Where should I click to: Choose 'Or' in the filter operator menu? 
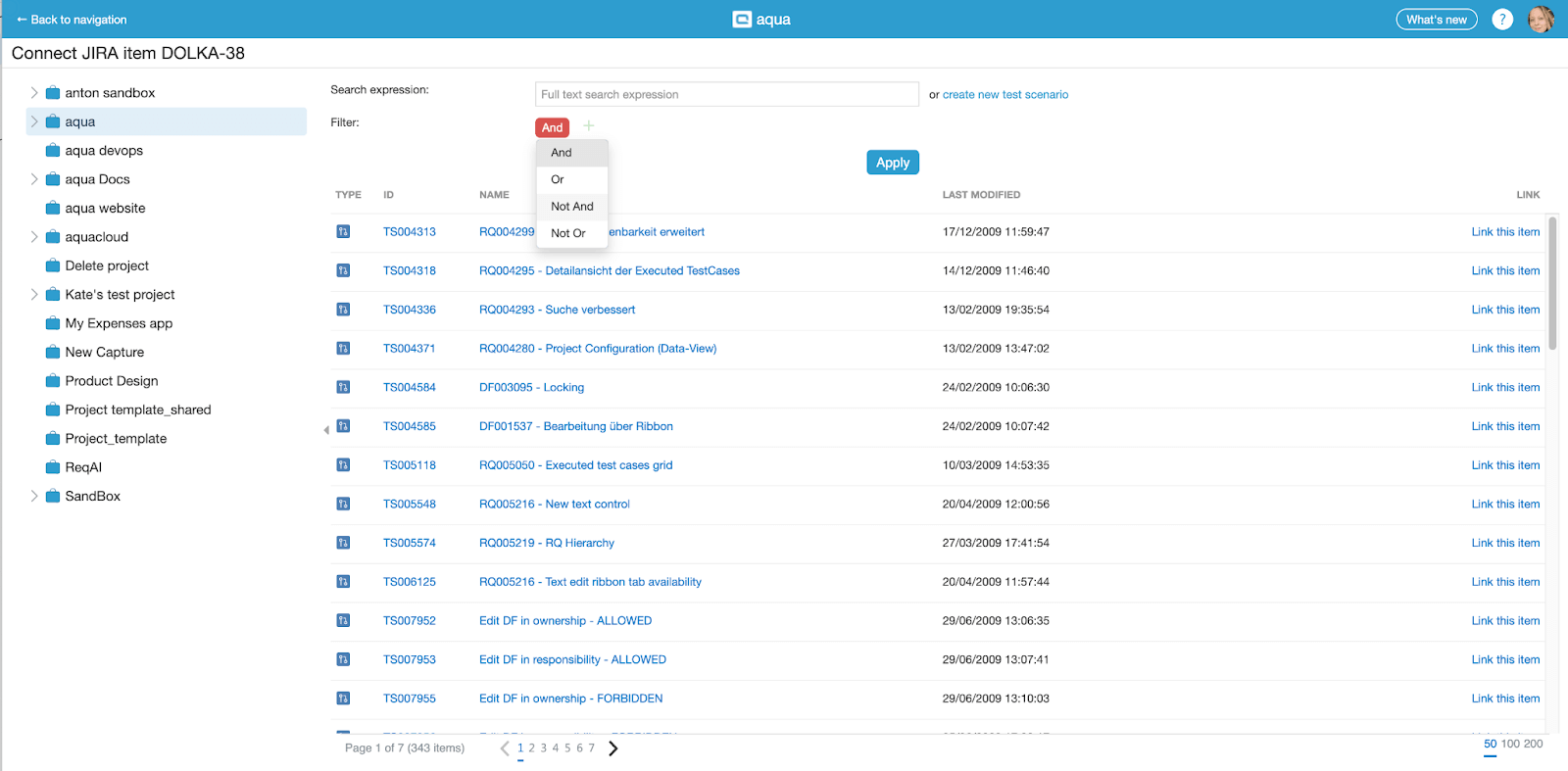[558, 179]
